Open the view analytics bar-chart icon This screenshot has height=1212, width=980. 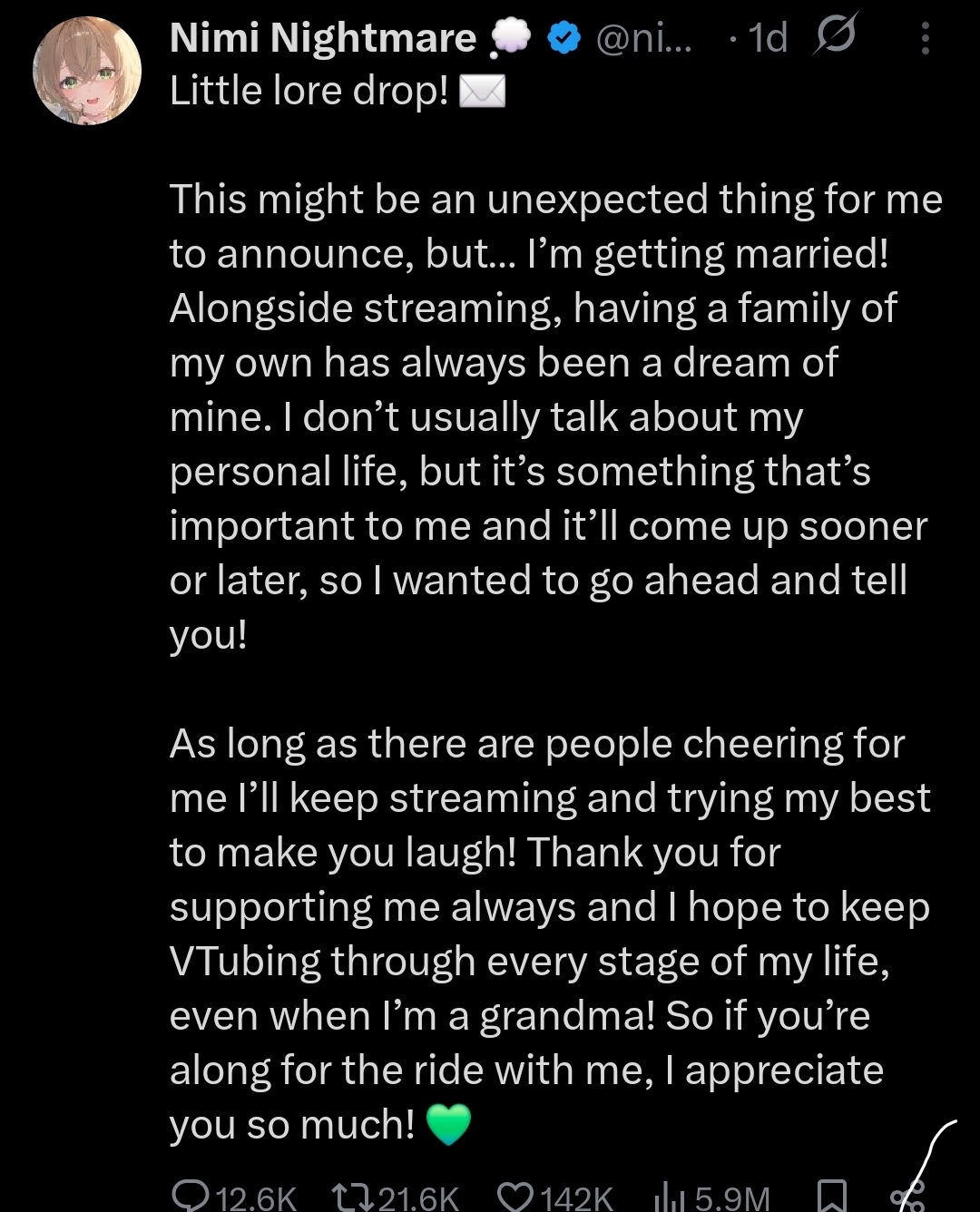[x=669, y=1197]
